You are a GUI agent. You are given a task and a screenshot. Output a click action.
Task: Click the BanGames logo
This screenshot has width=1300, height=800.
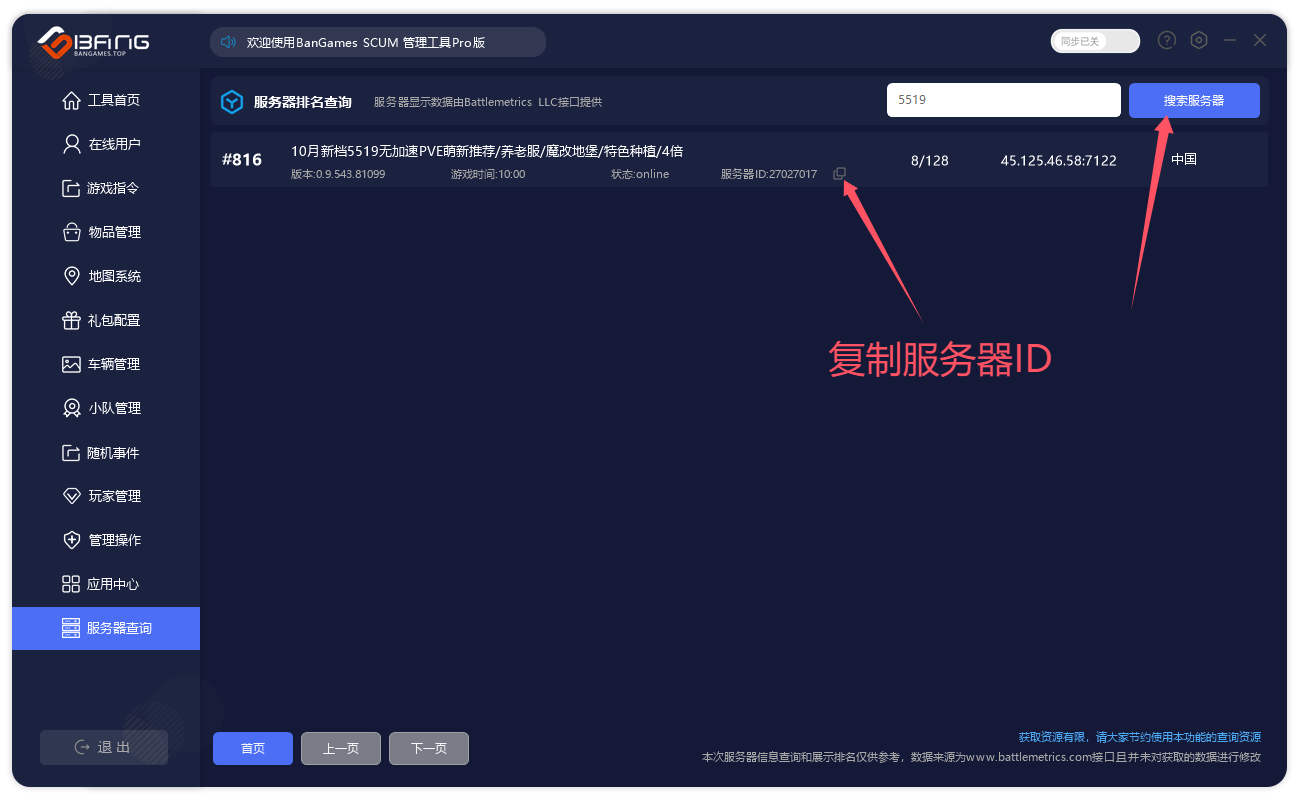click(x=93, y=43)
